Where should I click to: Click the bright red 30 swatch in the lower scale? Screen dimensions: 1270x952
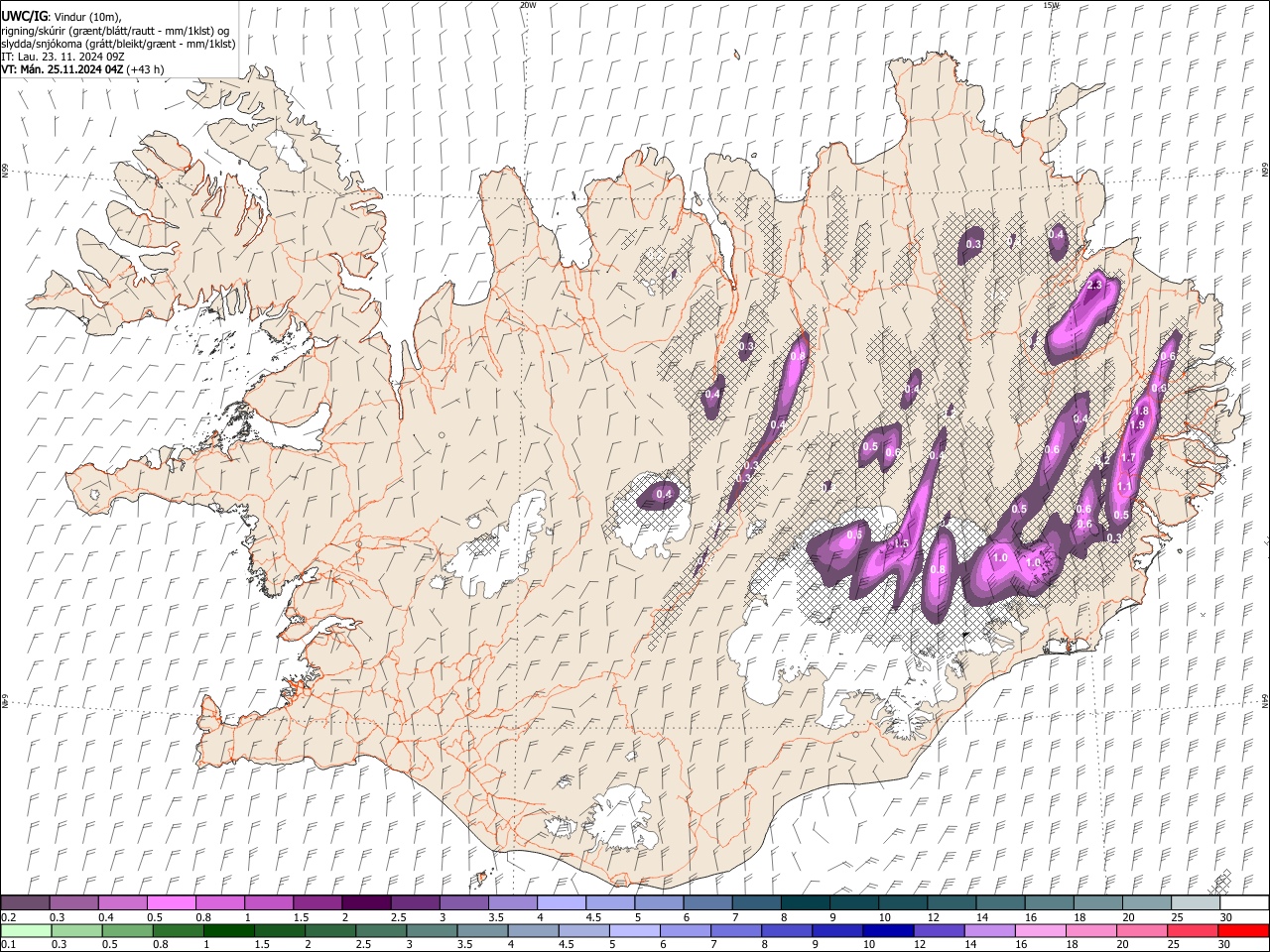(x=1243, y=930)
